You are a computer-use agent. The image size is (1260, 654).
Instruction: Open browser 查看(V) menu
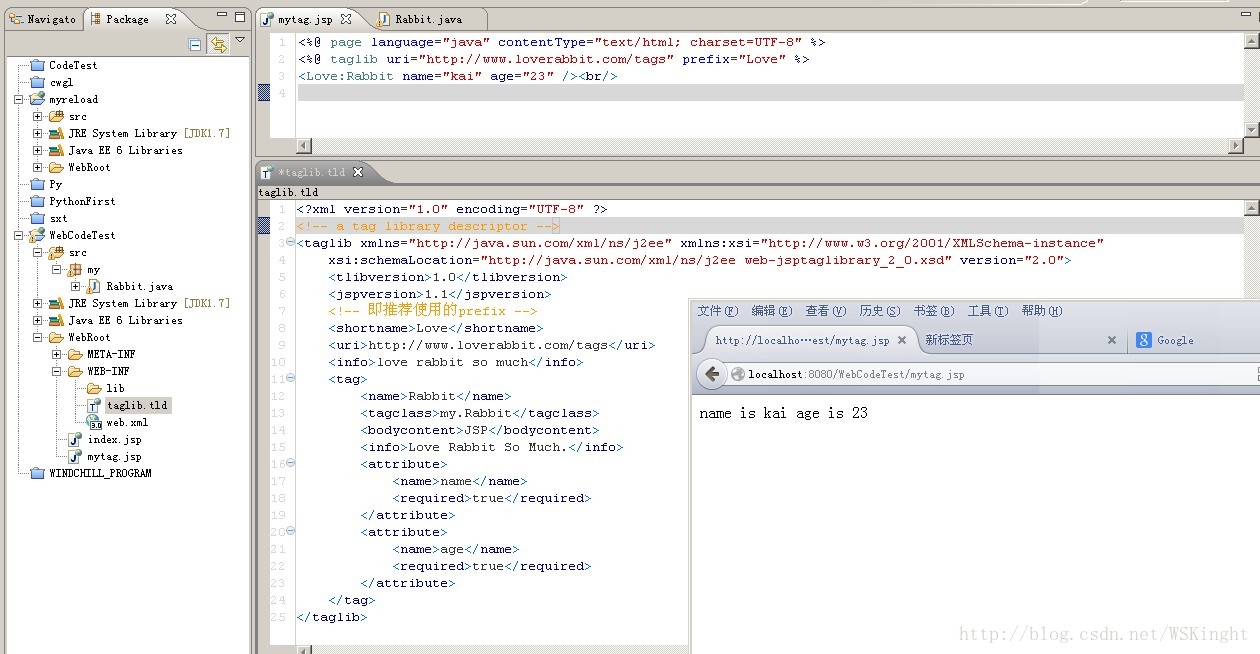pos(826,311)
